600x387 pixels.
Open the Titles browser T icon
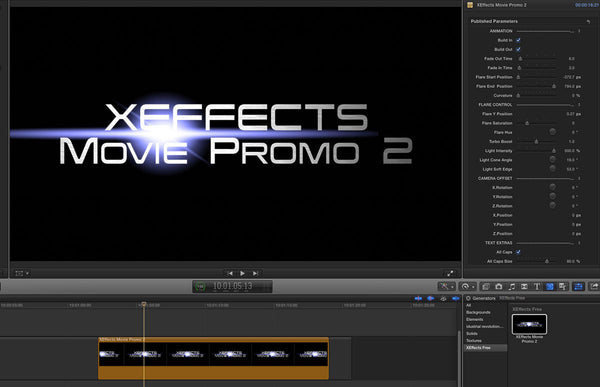click(x=537, y=286)
